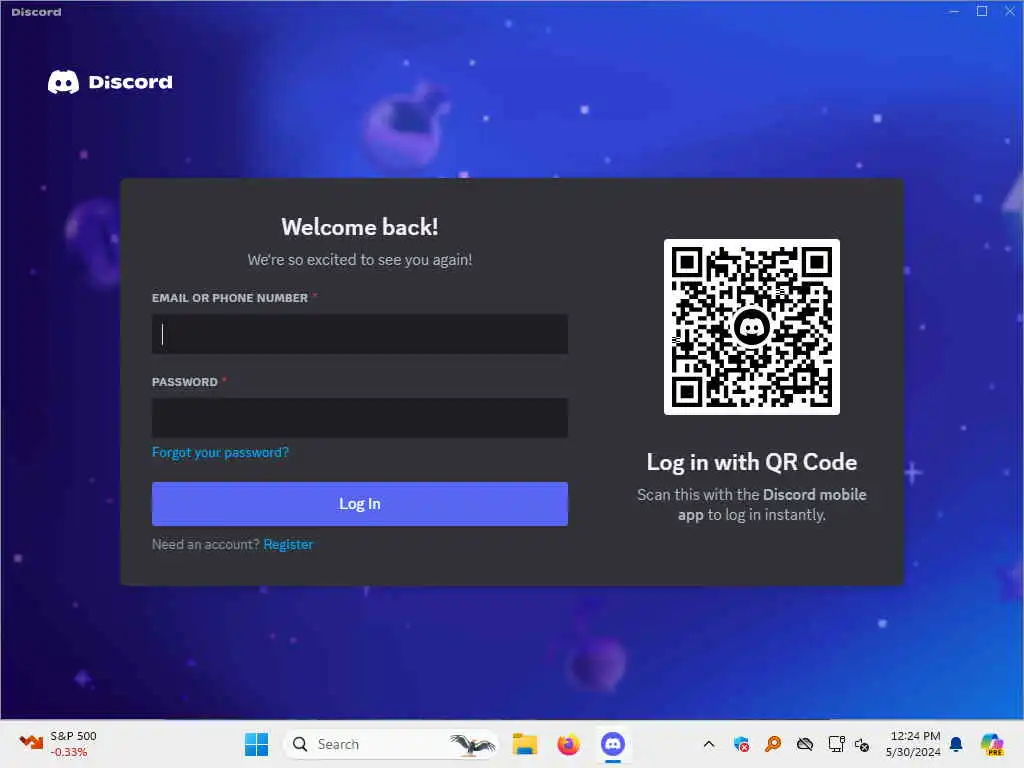This screenshot has width=1024, height=768.
Task: Click the Log in with QR Code heading
Action: (752, 462)
